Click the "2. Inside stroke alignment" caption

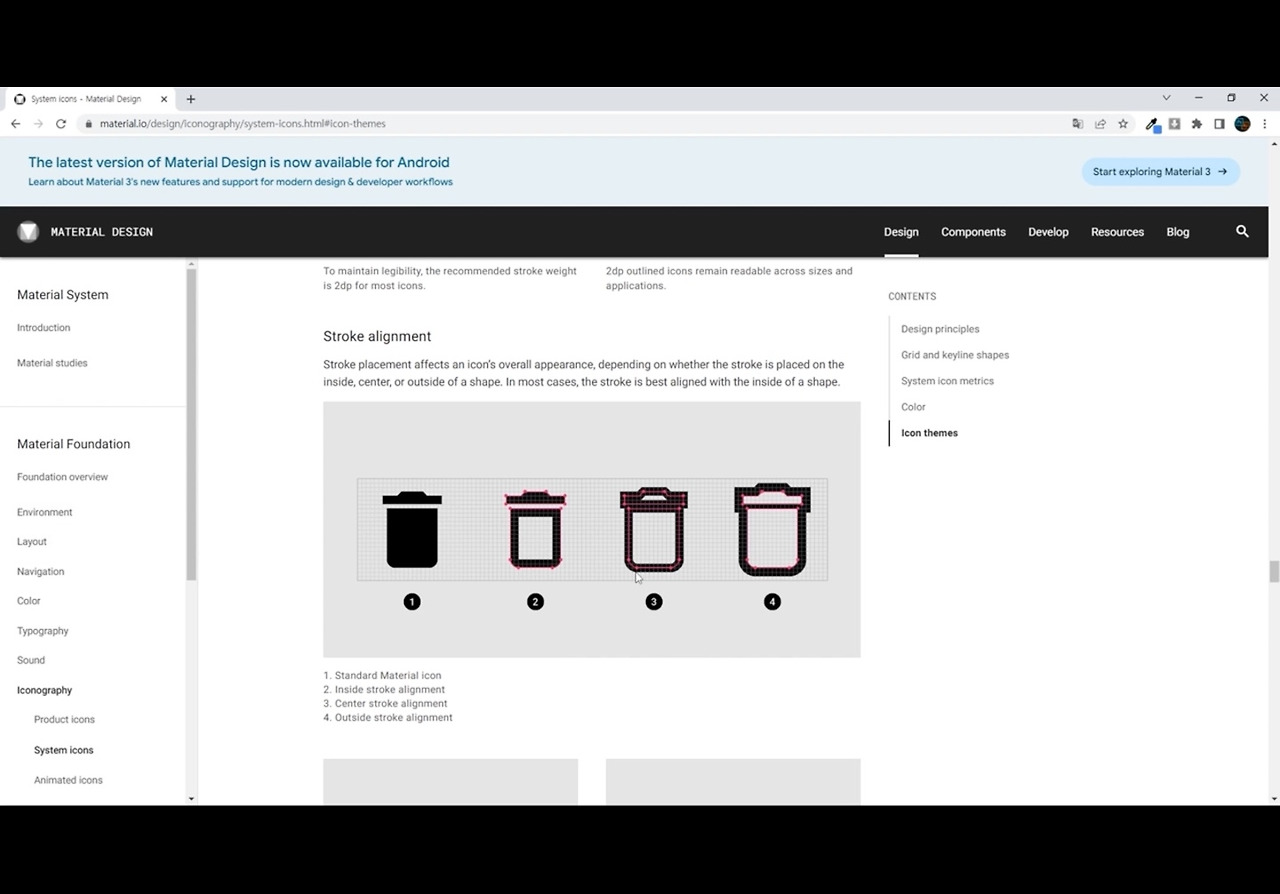point(384,690)
